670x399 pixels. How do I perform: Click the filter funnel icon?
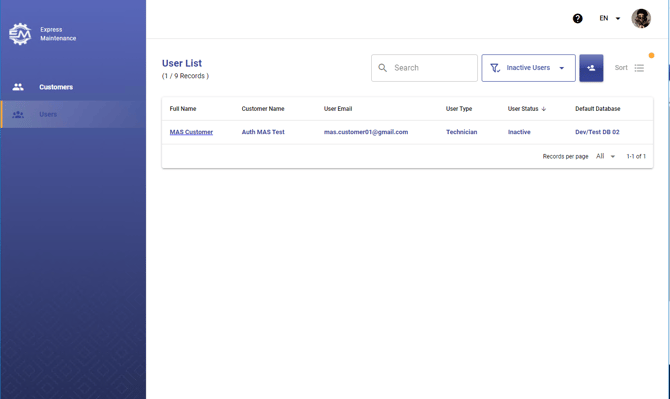[495, 68]
